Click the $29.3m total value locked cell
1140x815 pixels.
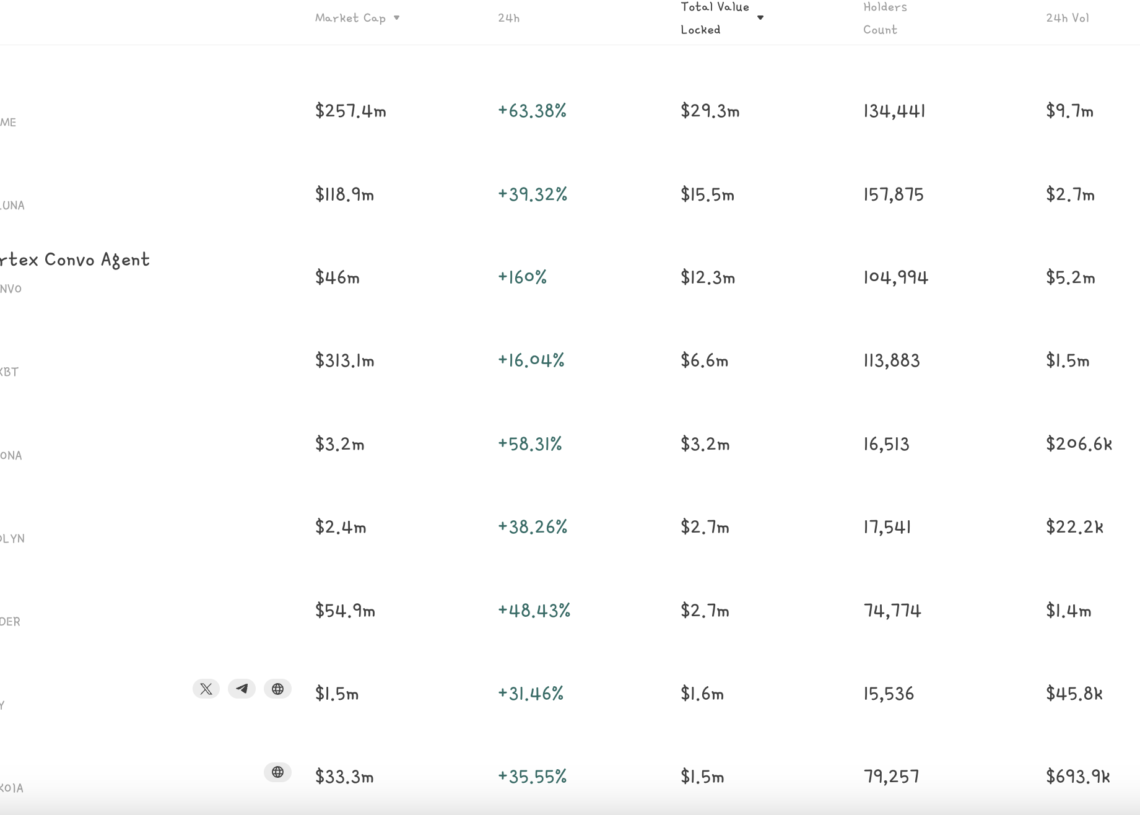coord(710,111)
